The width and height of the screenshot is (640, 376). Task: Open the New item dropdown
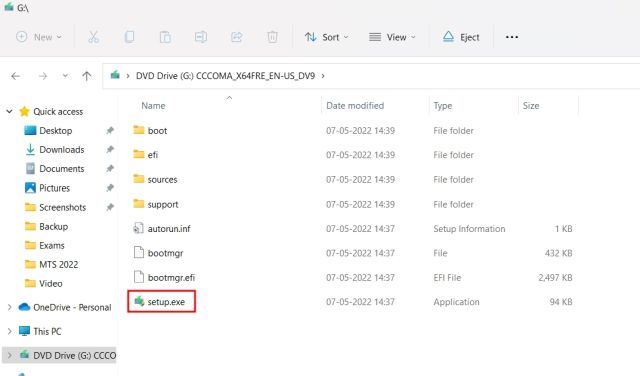(39, 37)
